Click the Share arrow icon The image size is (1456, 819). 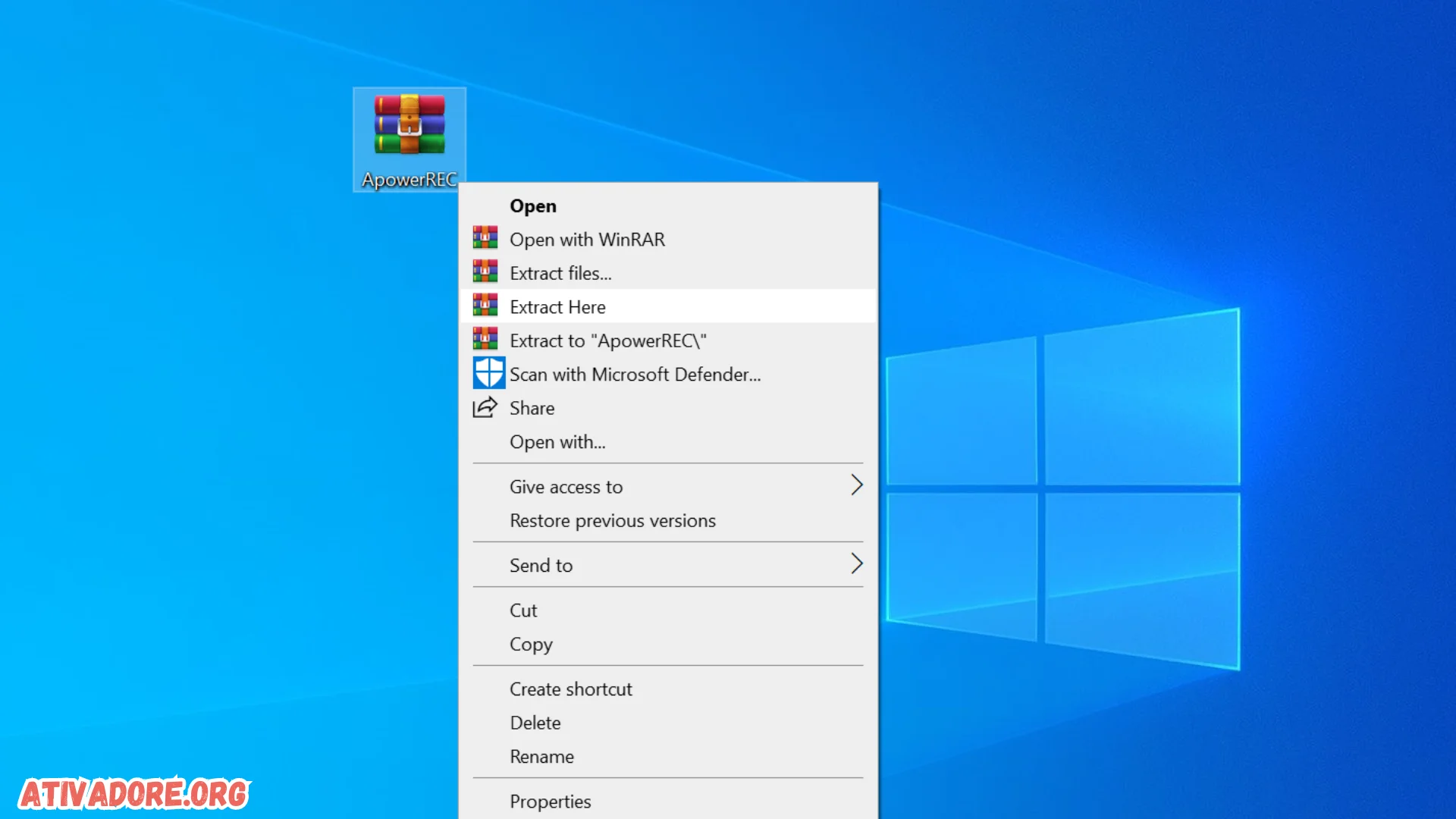[485, 407]
